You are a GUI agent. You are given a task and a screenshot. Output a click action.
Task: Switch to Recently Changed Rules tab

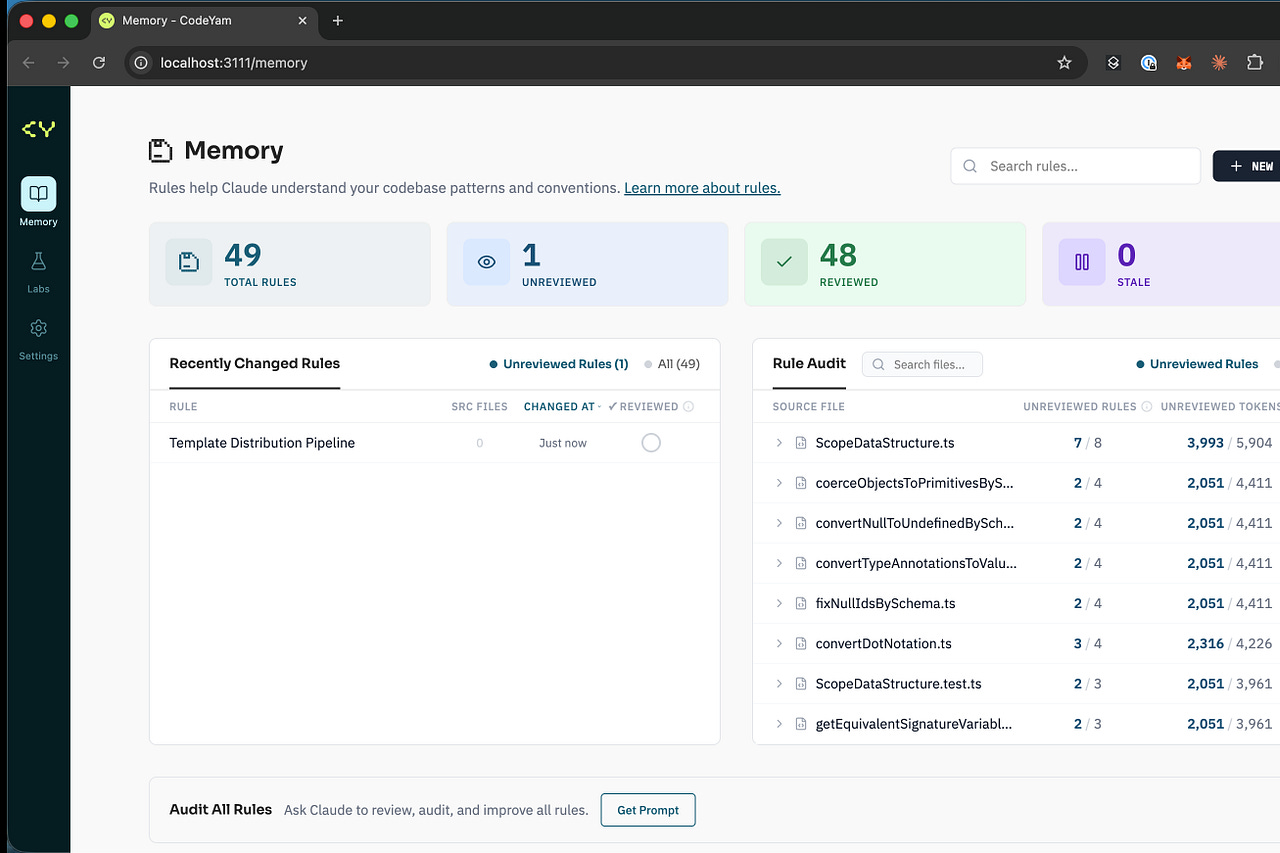click(x=255, y=364)
